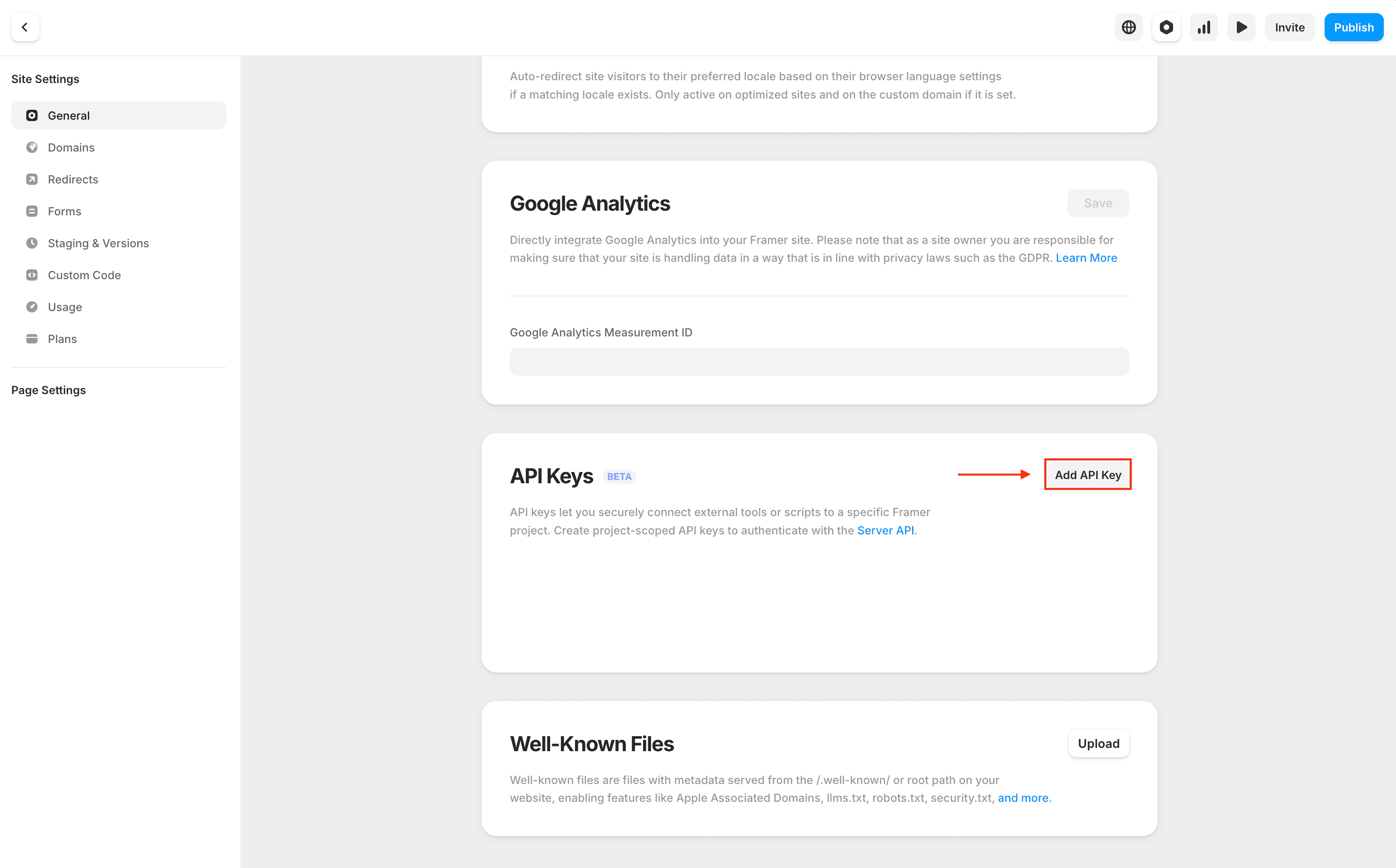Click the Google Analytics Measurement ID field

[818, 362]
